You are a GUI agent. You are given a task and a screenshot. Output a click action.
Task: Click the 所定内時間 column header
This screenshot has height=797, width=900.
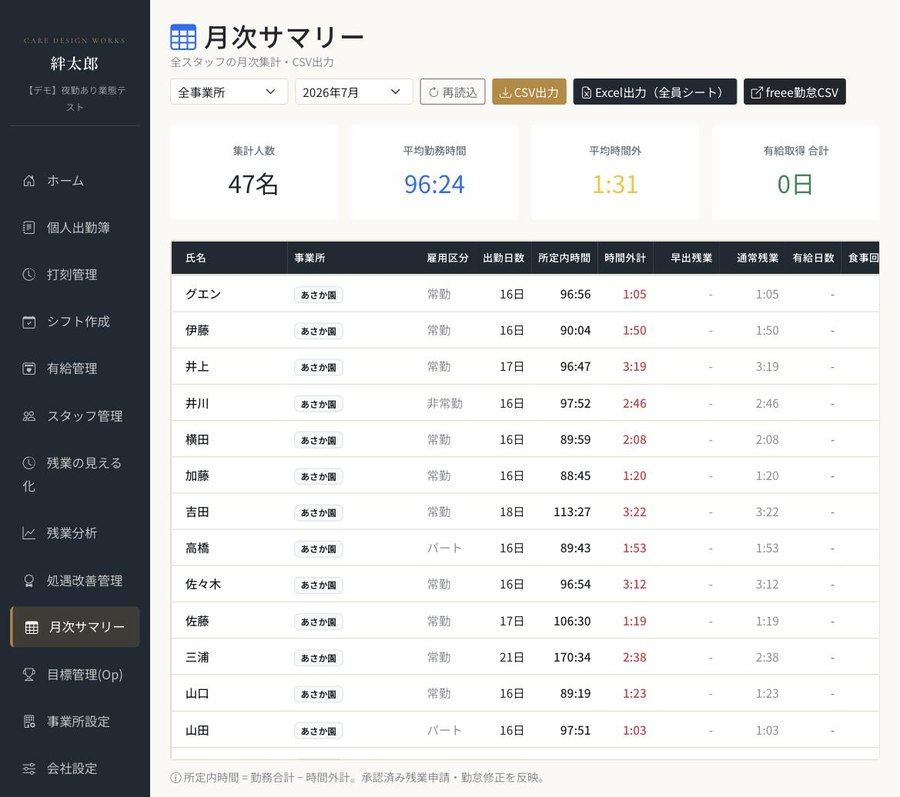pyautogui.click(x=564, y=258)
